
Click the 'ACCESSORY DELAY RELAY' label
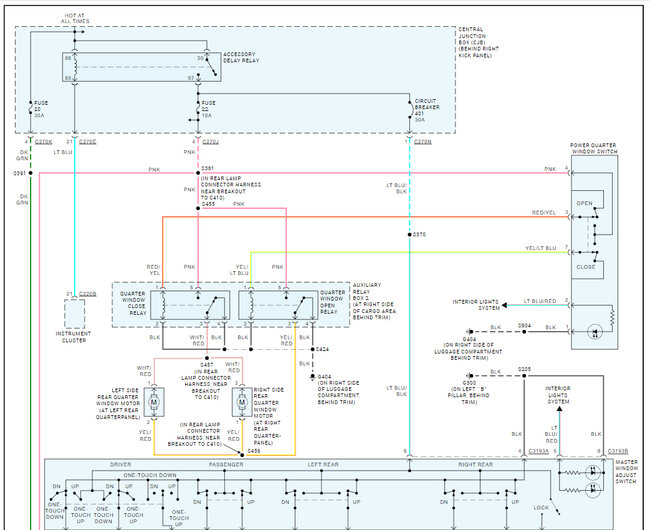point(241,57)
